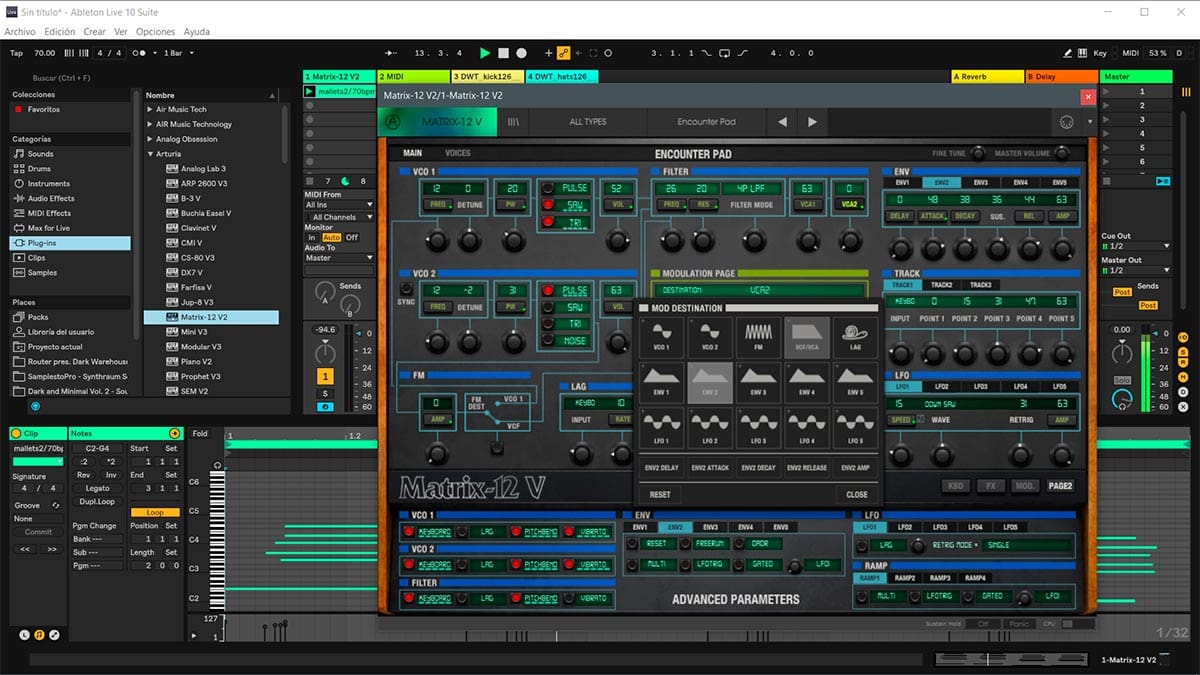Toggle VCO 1 SAW waveform LED

point(548,205)
